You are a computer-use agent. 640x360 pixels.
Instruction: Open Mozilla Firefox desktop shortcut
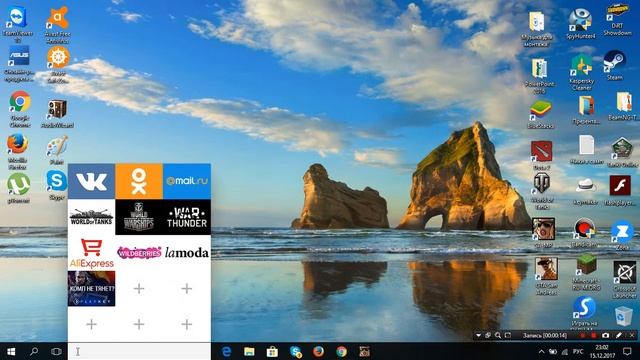17,151
